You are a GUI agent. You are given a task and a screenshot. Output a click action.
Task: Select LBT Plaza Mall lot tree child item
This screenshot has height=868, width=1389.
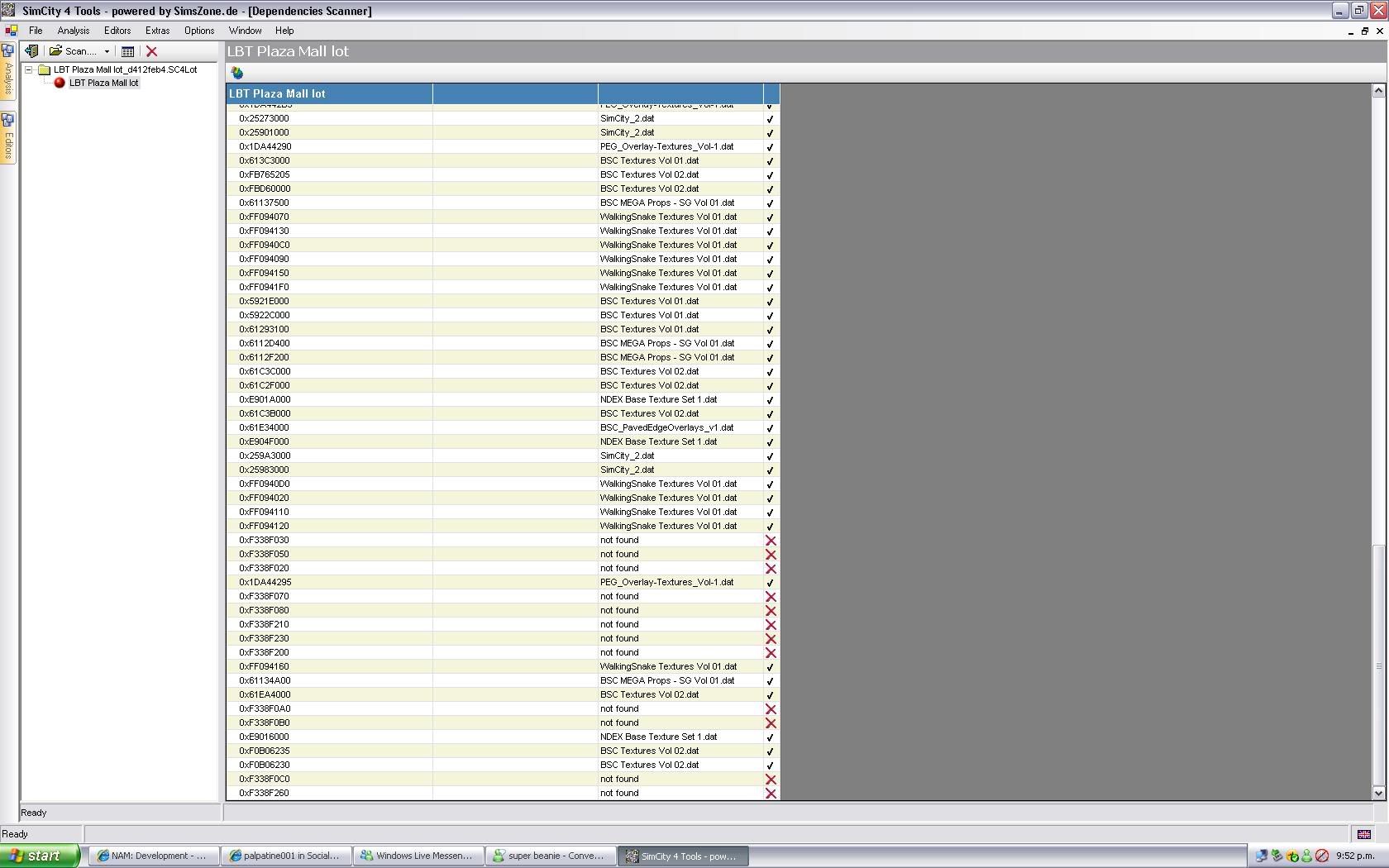pyautogui.click(x=104, y=83)
